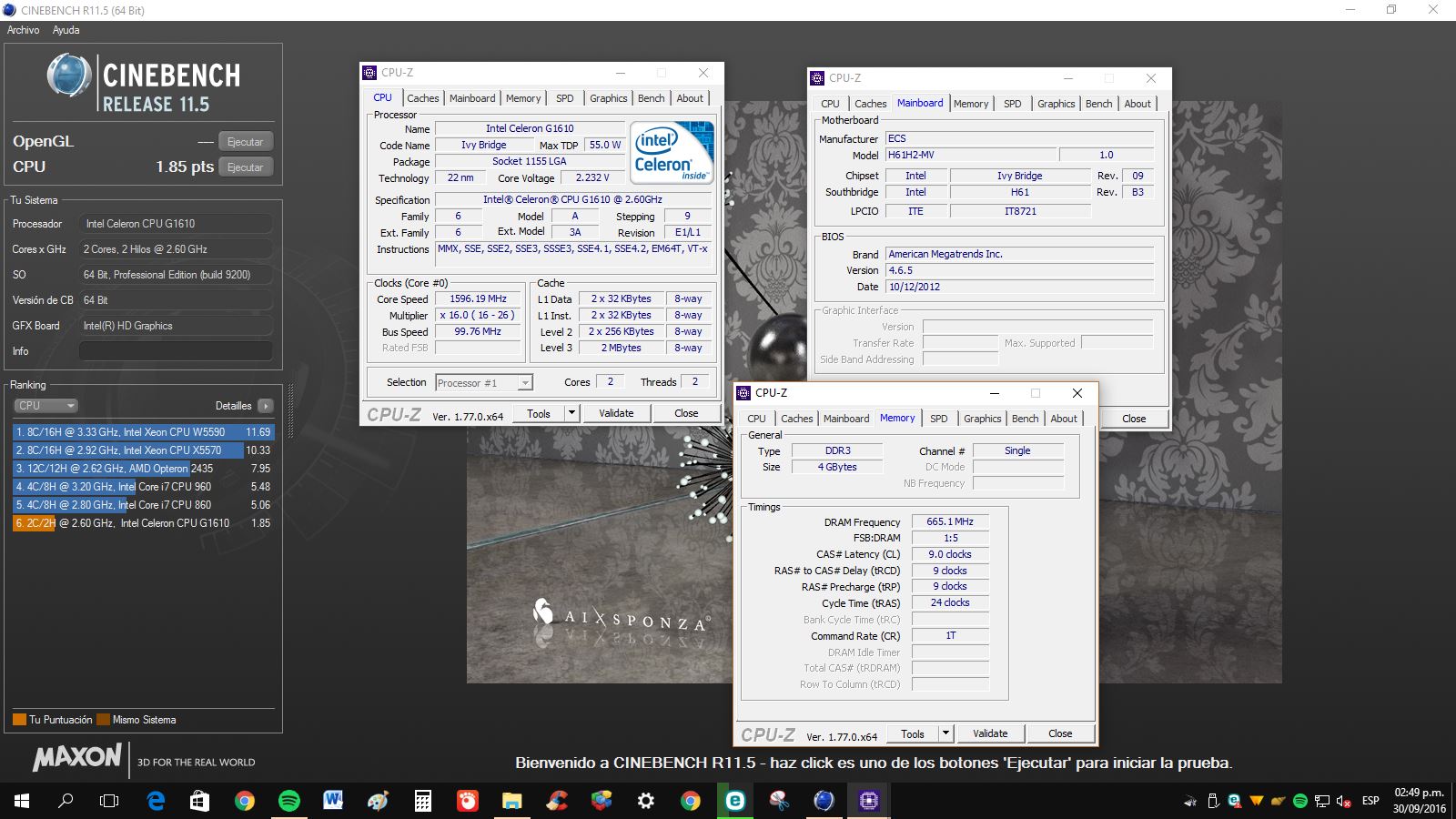
Task: Click Validate in CPU-Z Memory window
Action: [990, 733]
